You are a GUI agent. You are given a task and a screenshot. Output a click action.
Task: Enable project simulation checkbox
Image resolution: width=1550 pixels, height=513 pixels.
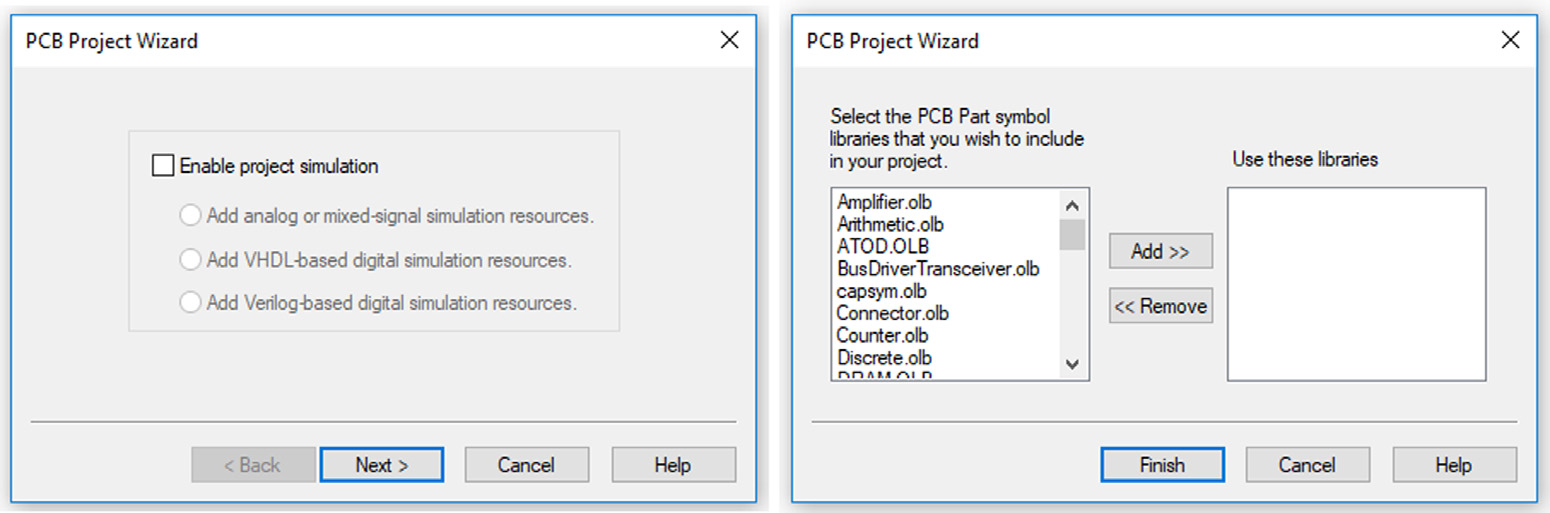point(163,166)
